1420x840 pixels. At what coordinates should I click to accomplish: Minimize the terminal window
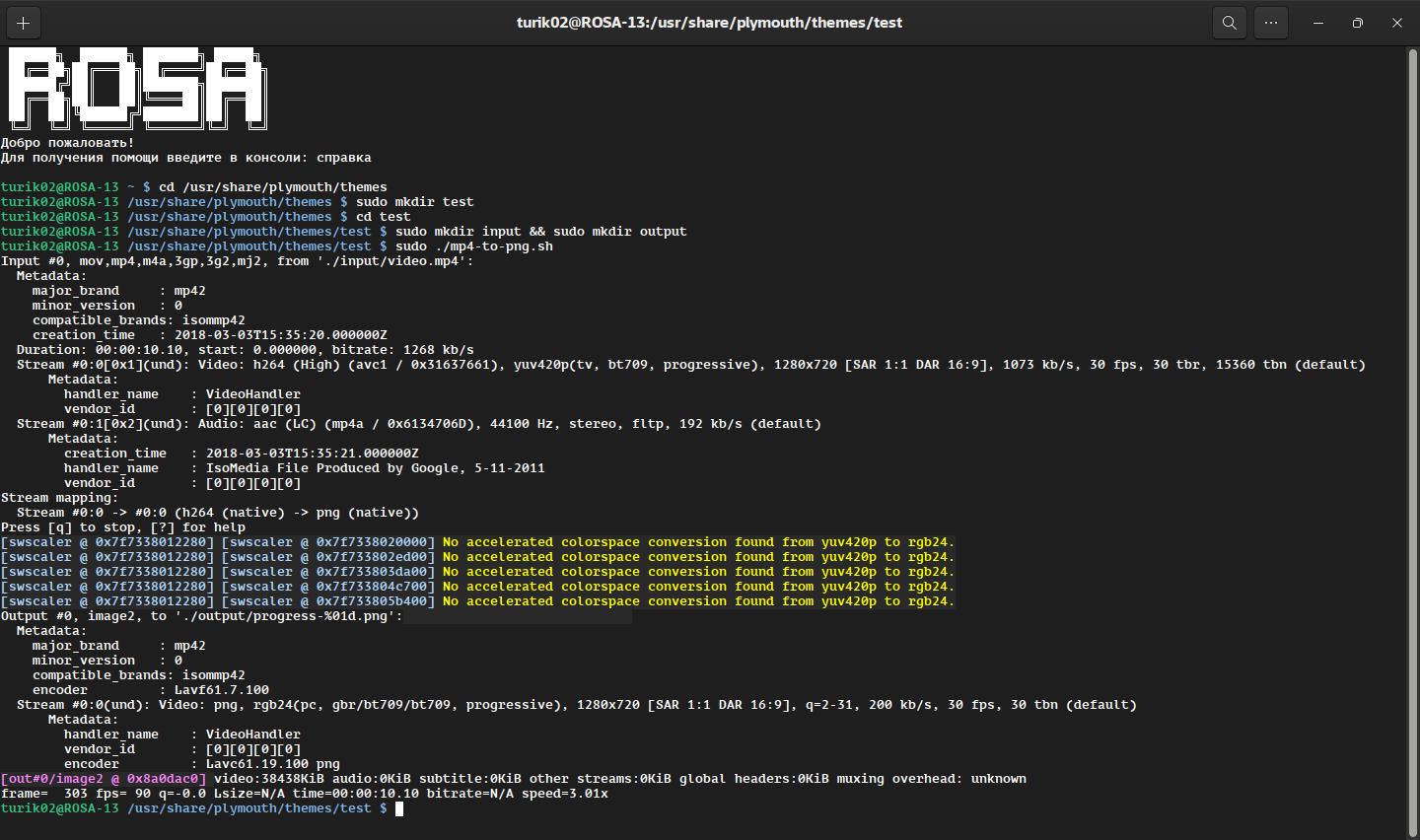coord(1318,23)
